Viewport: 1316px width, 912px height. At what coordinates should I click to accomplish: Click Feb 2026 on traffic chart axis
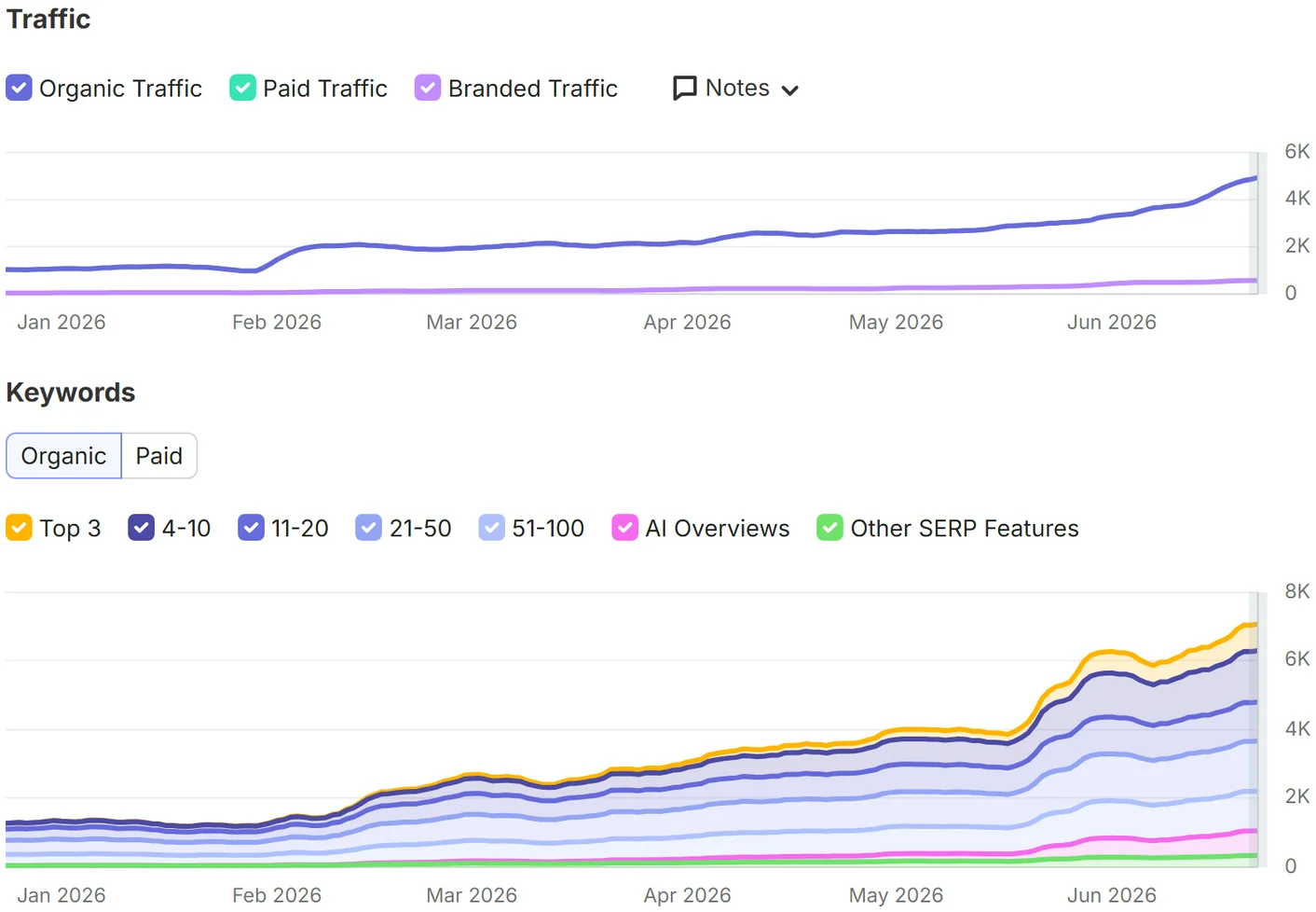(277, 323)
